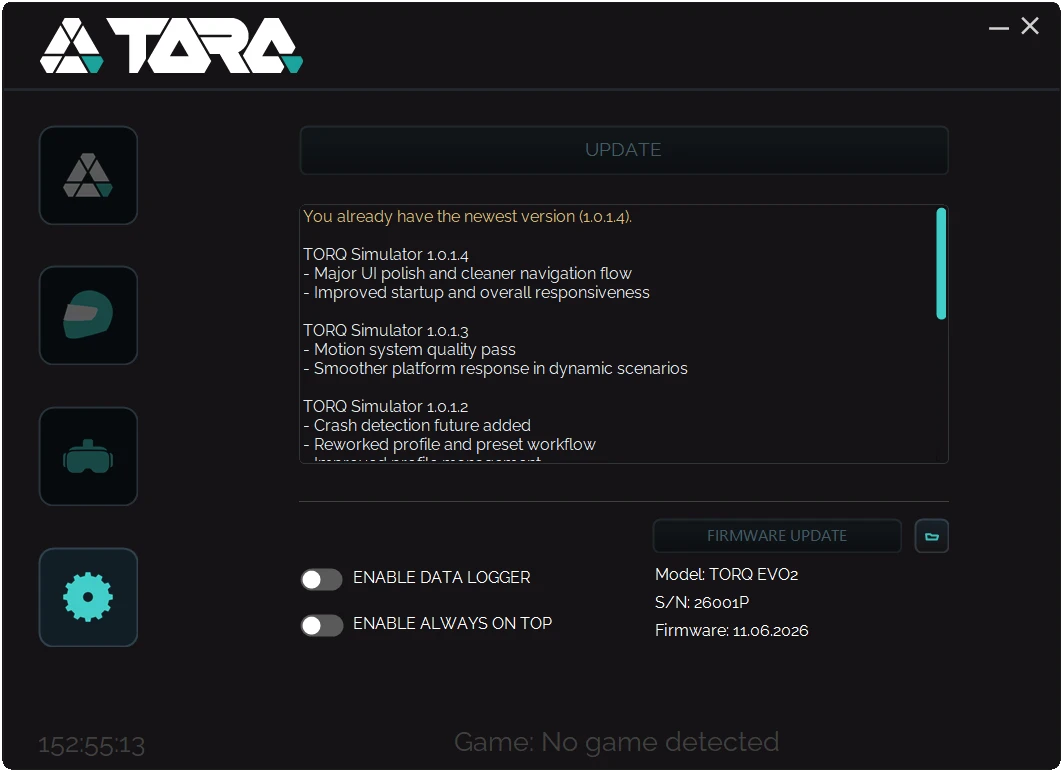Minimize the TORQ window
Image resolution: width=1063 pixels, height=772 pixels.
(999, 28)
